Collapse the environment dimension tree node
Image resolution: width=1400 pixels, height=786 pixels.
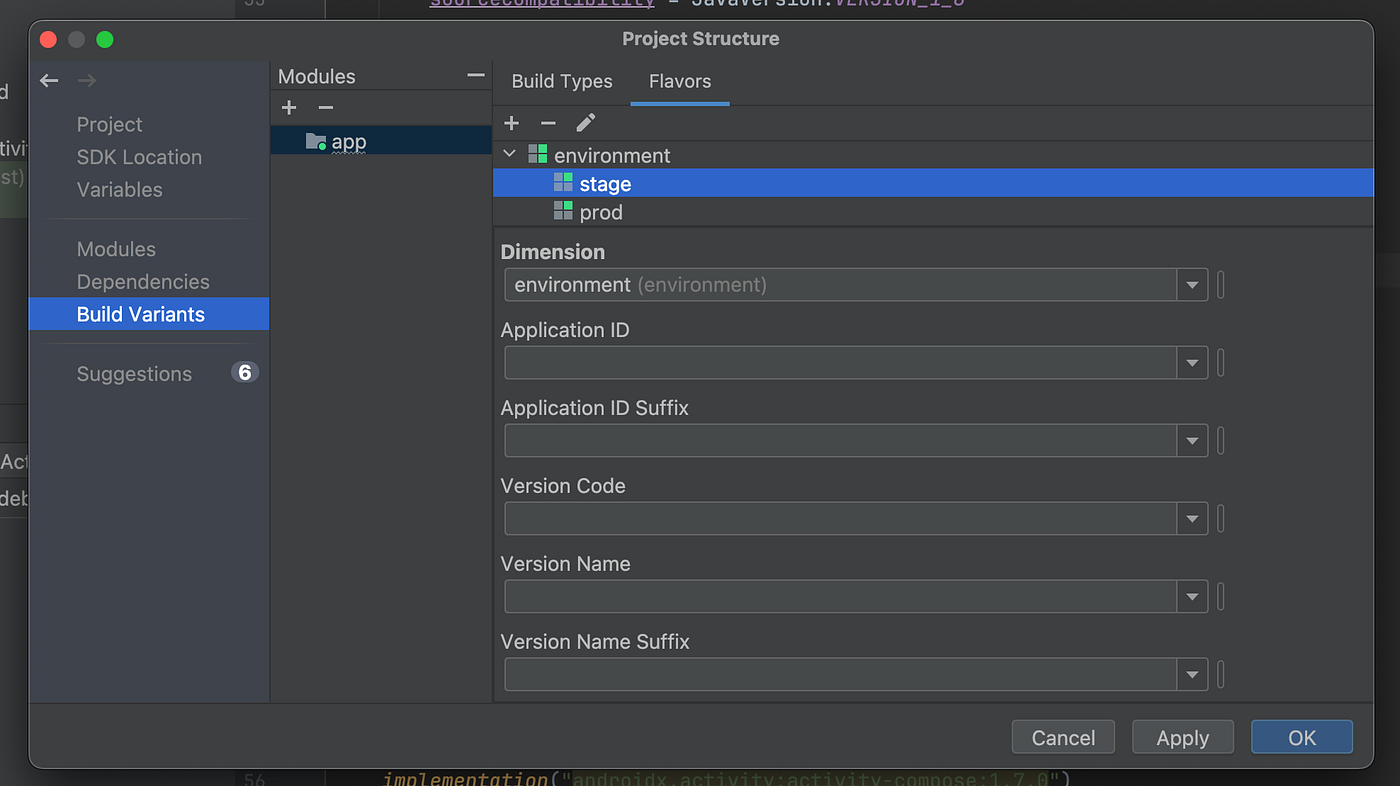point(510,155)
